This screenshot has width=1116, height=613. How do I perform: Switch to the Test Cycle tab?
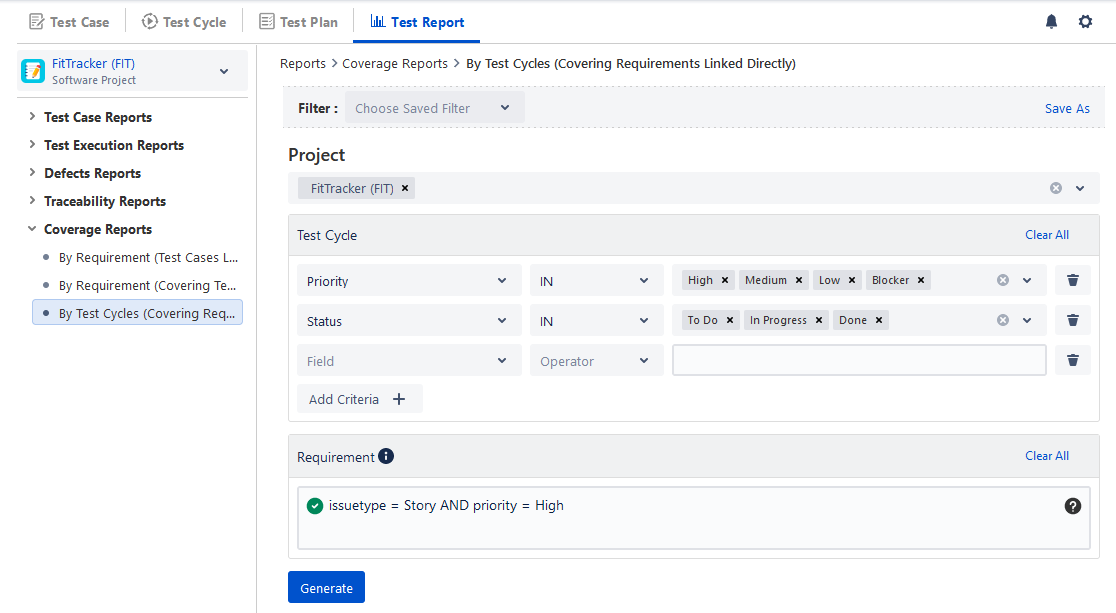coord(184,22)
